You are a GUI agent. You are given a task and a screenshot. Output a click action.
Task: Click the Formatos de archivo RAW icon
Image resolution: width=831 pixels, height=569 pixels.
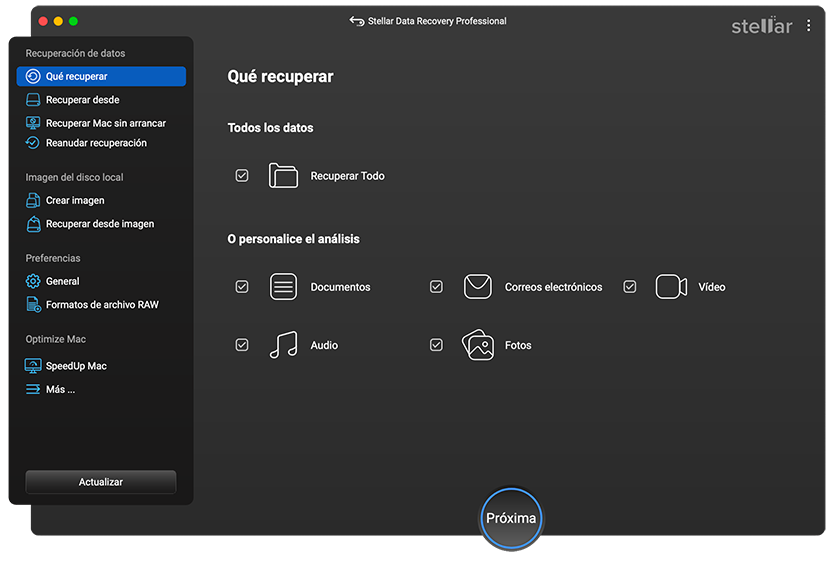(x=33, y=305)
